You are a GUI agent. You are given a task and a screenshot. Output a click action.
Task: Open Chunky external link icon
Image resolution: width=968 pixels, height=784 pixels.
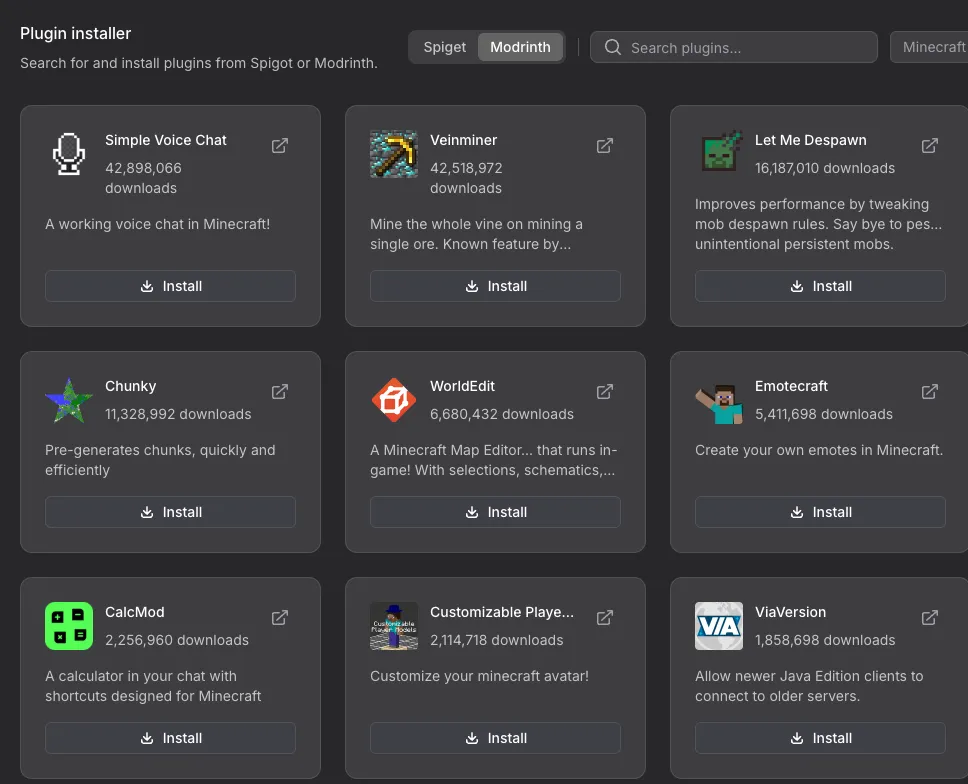click(280, 391)
